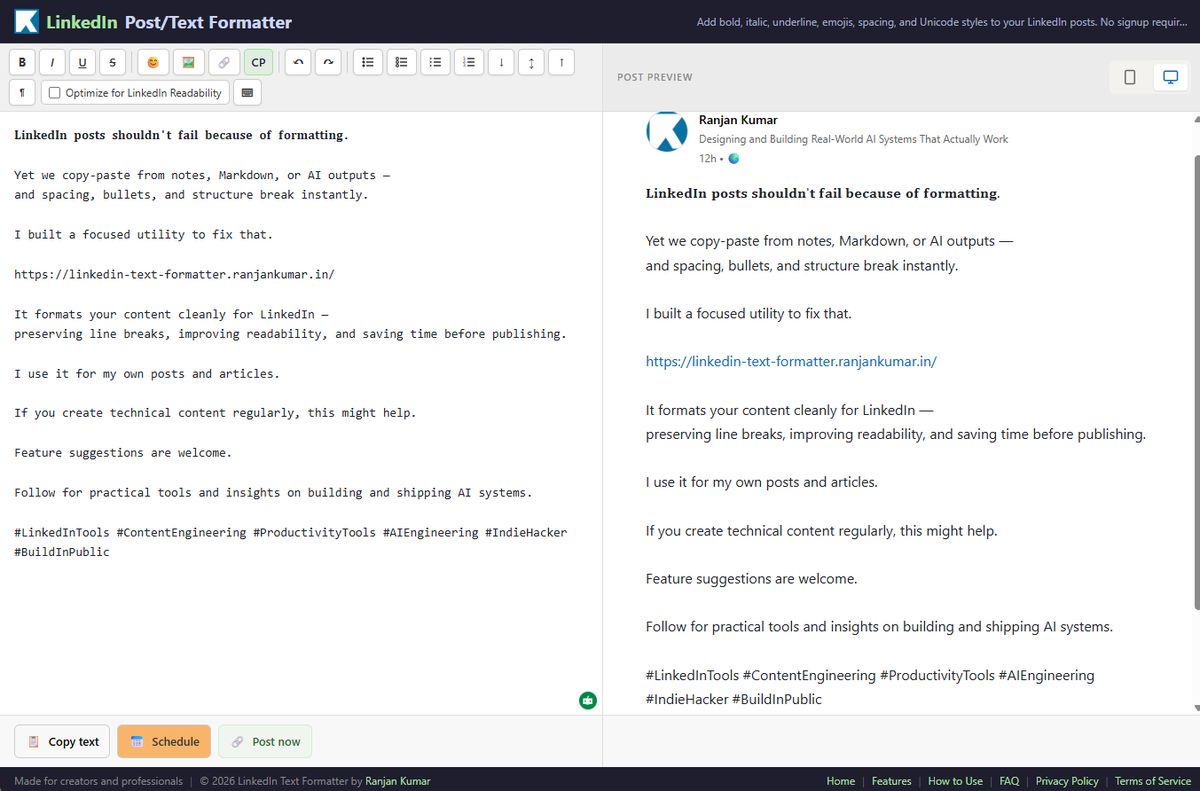Insert a link from the toolbar
1200x791 pixels.
224,62
